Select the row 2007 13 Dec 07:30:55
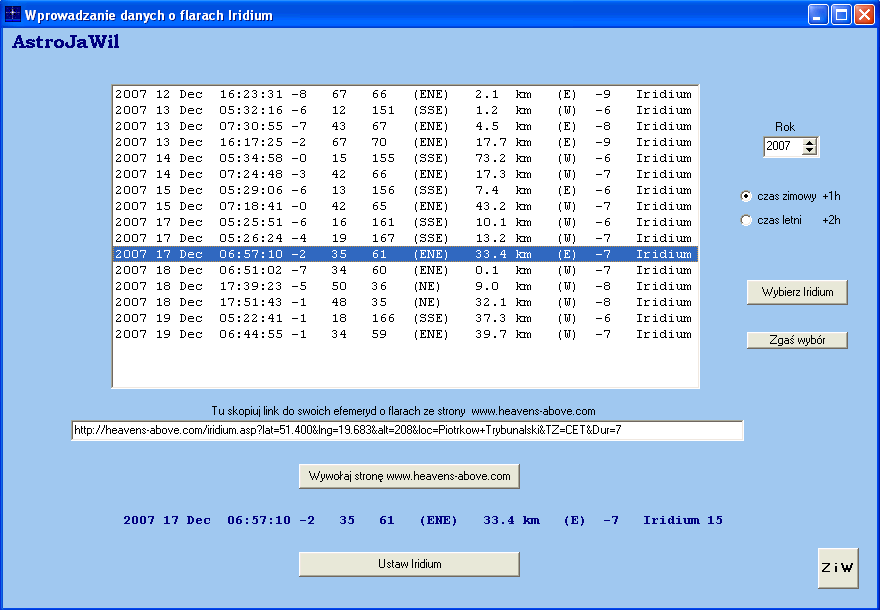This screenshot has height=610, width=880. click(x=405, y=126)
